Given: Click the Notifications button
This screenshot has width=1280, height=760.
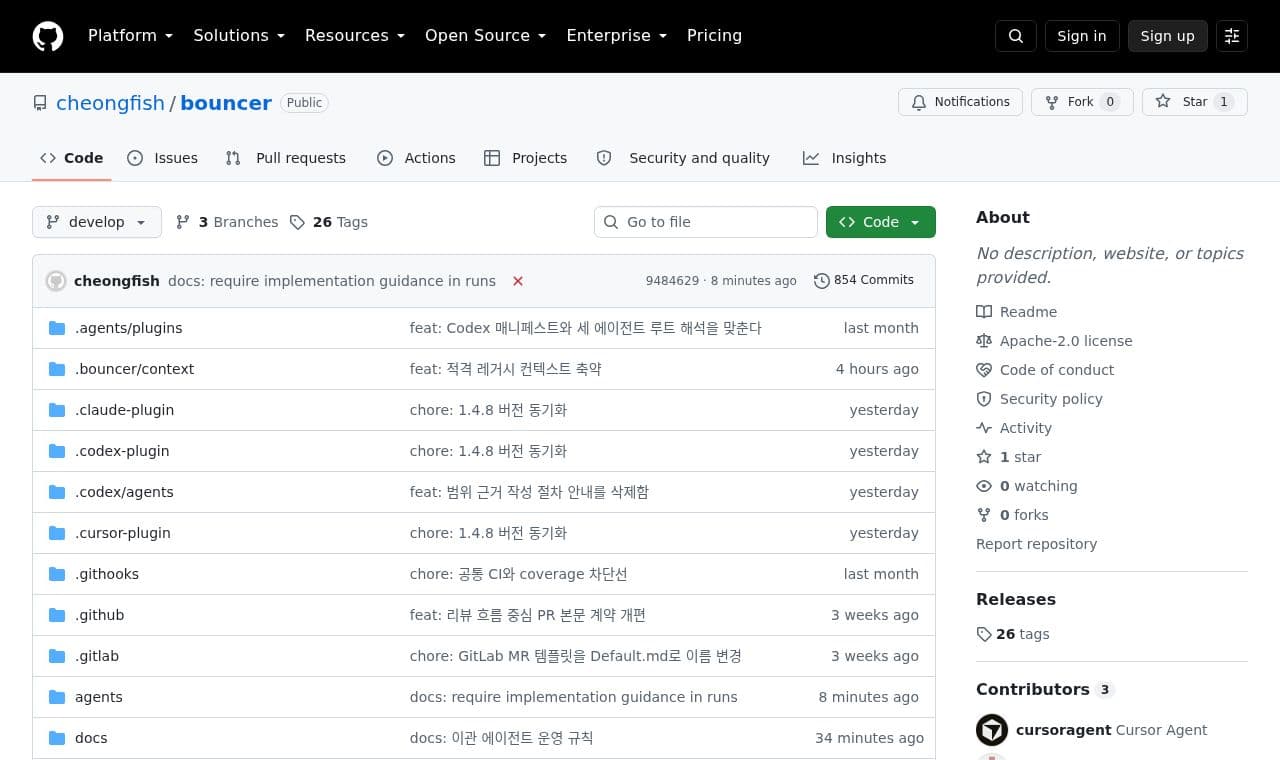Looking at the screenshot, I should pyautogui.click(x=961, y=102).
